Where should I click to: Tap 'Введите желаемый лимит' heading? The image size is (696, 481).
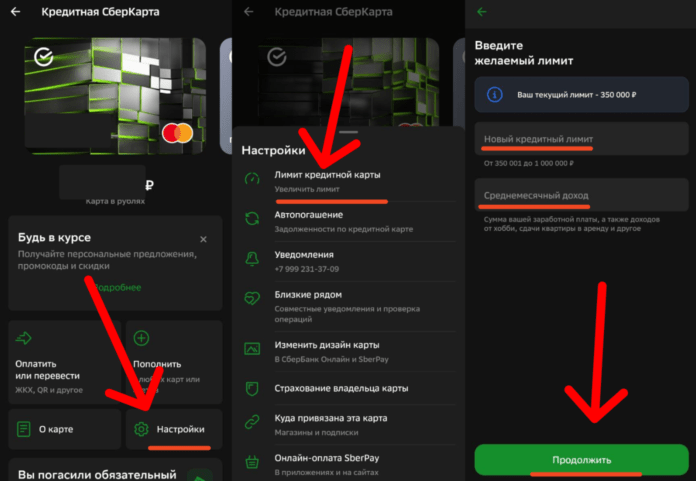(x=524, y=53)
